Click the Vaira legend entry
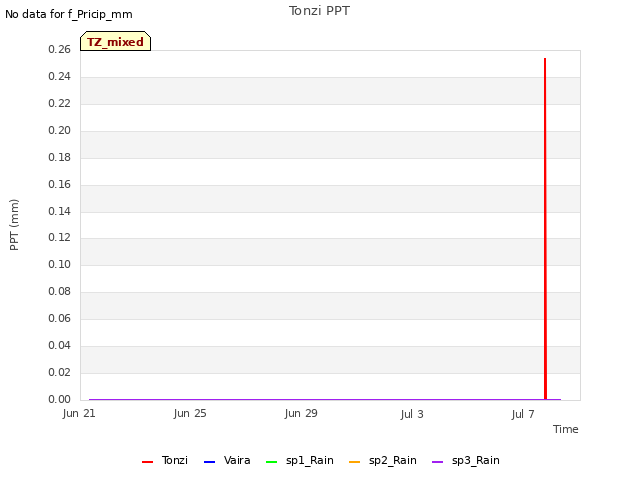Image resolution: width=640 pixels, height=480 pixels. [227, 460]
